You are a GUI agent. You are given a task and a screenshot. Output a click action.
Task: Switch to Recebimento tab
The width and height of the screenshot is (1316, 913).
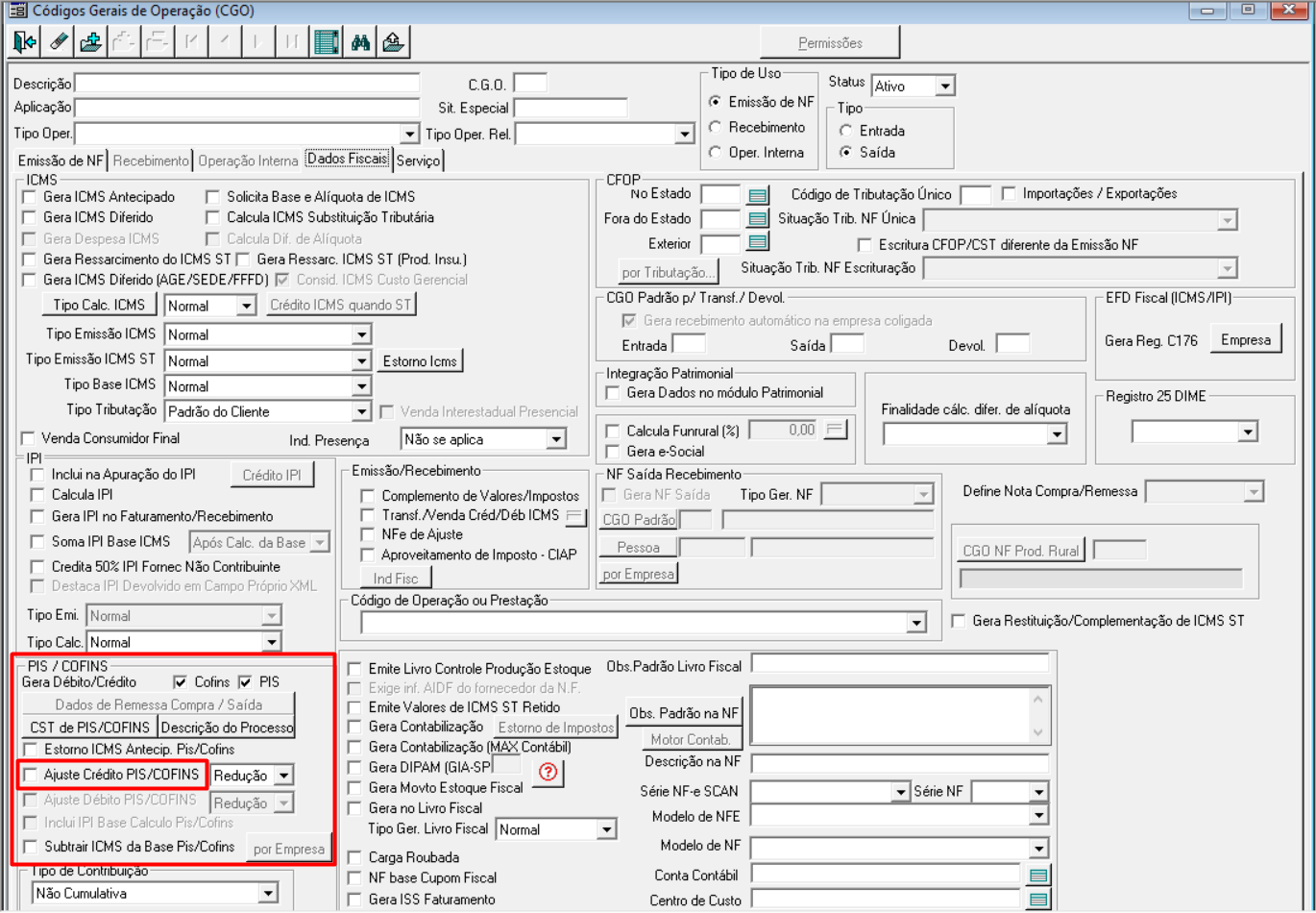[x=151, y=161]
